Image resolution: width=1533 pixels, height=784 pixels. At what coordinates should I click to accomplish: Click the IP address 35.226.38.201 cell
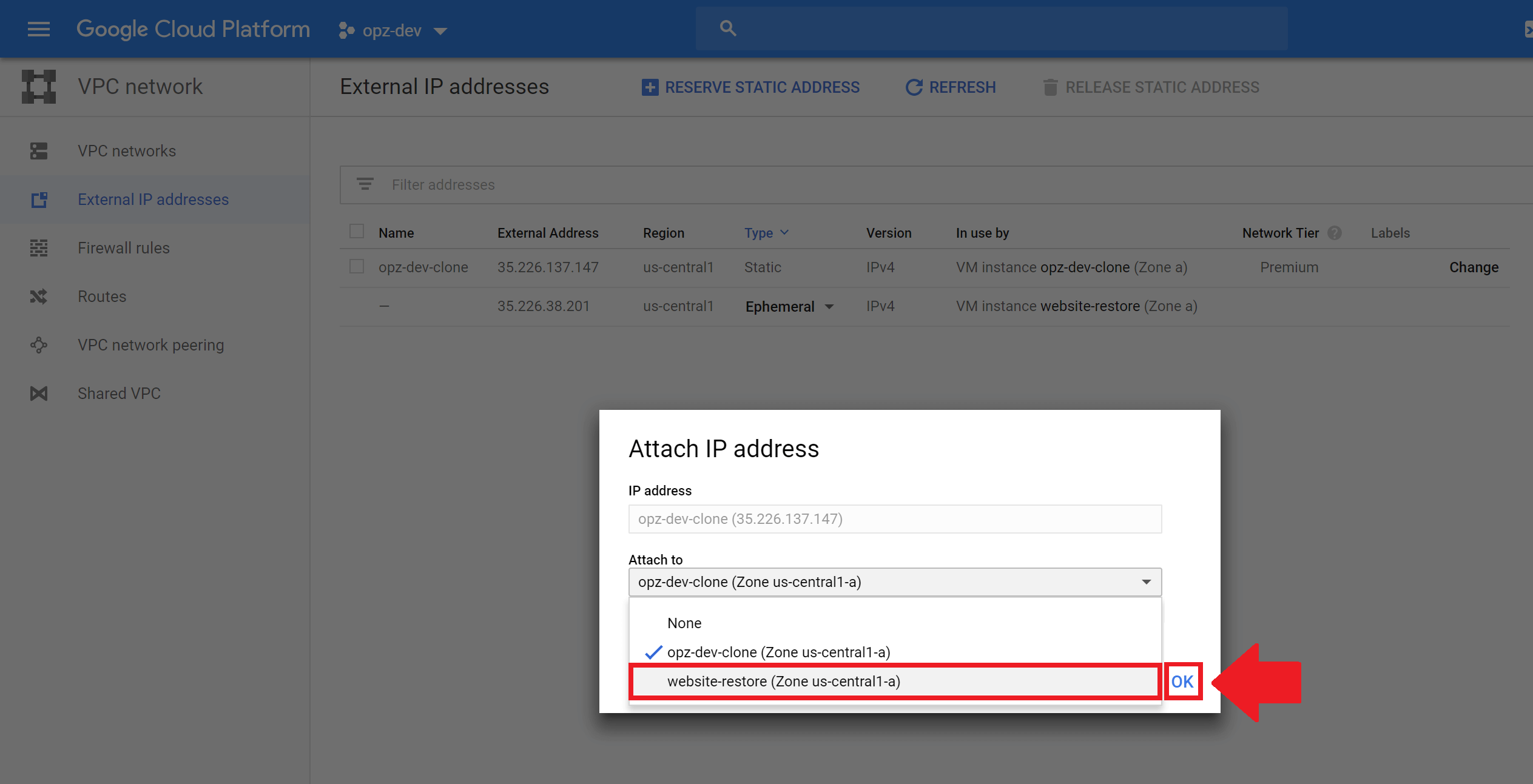pos(544,306)
